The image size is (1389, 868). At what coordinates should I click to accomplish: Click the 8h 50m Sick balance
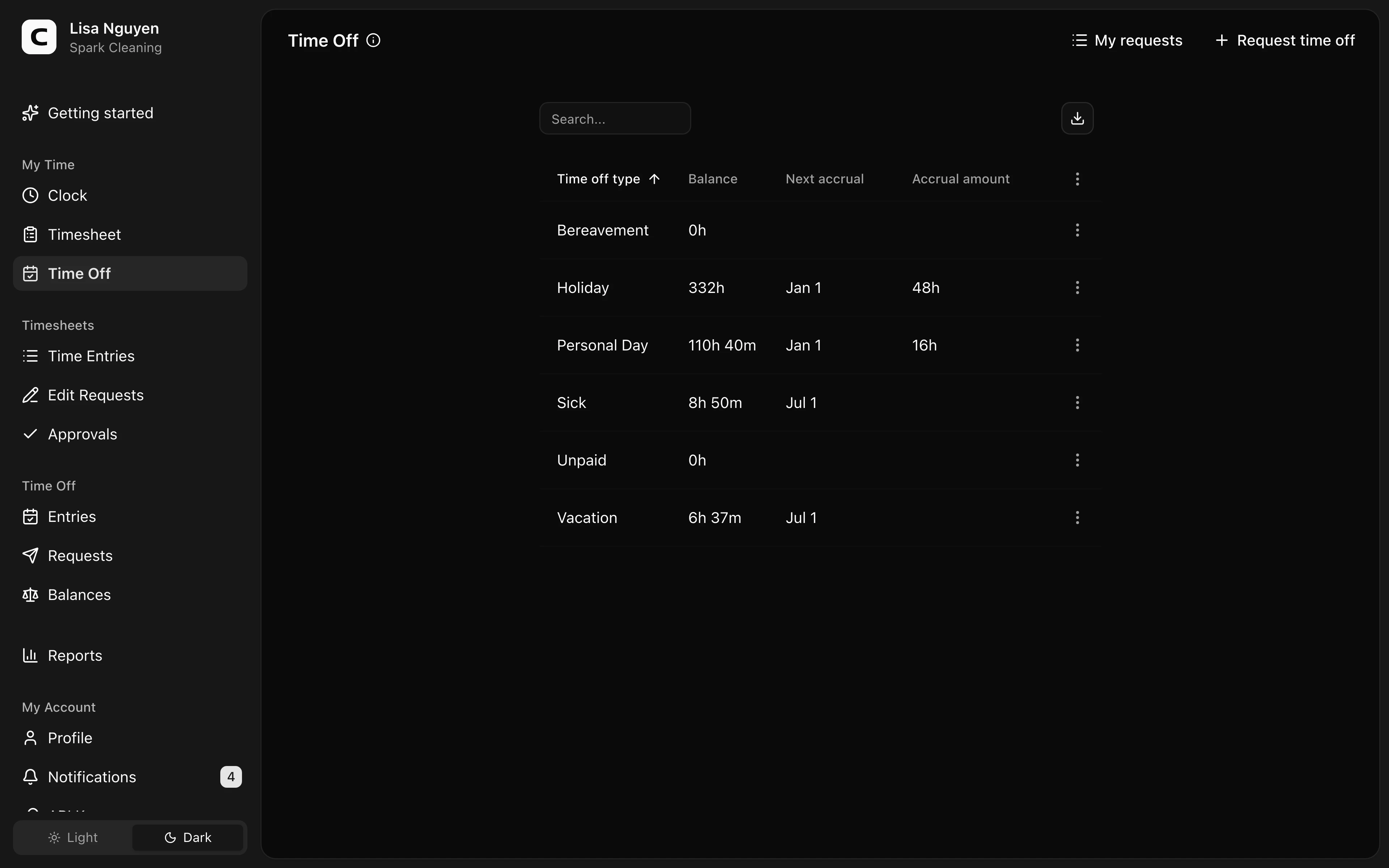point(715,403)
